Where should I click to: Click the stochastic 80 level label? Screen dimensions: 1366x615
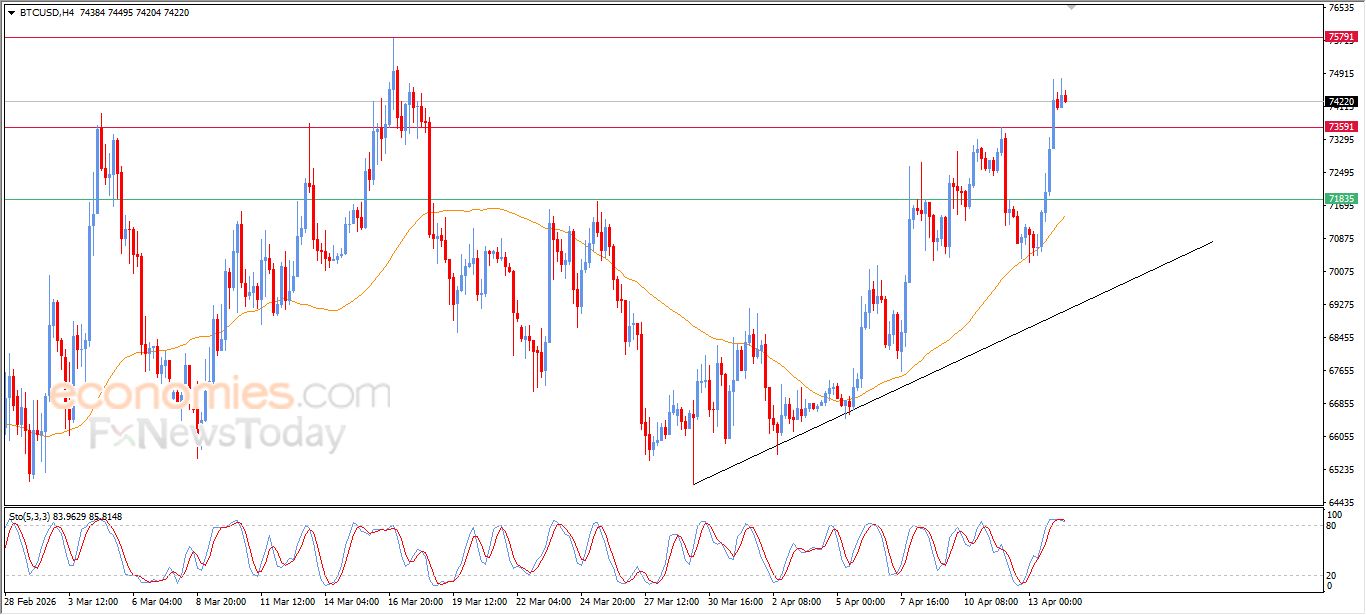click(1332, 525)
